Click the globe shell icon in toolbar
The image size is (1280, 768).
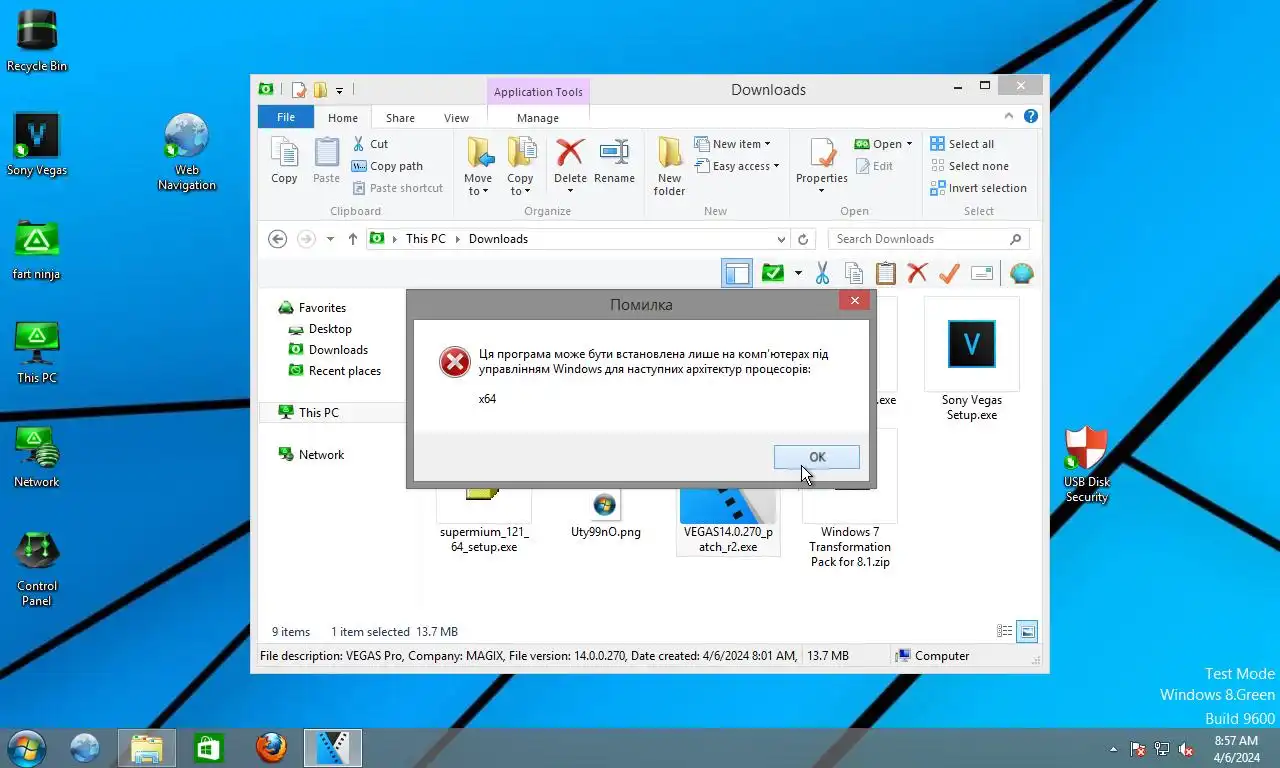point(1021,273)
